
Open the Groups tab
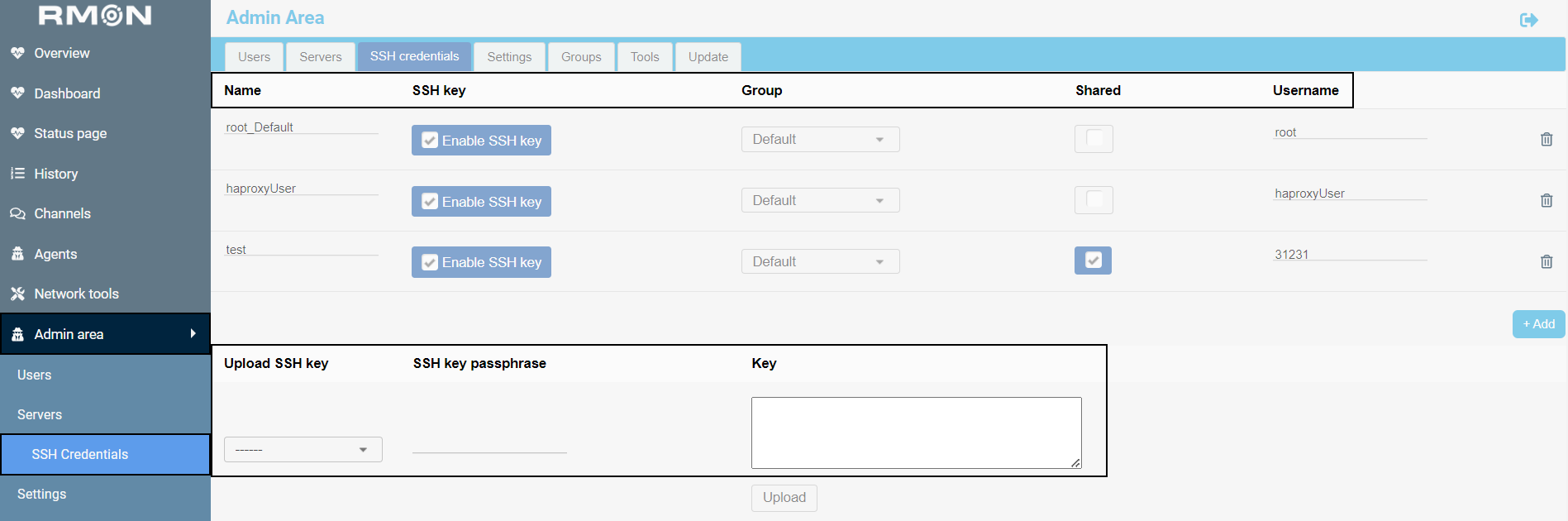pos(581,57)
